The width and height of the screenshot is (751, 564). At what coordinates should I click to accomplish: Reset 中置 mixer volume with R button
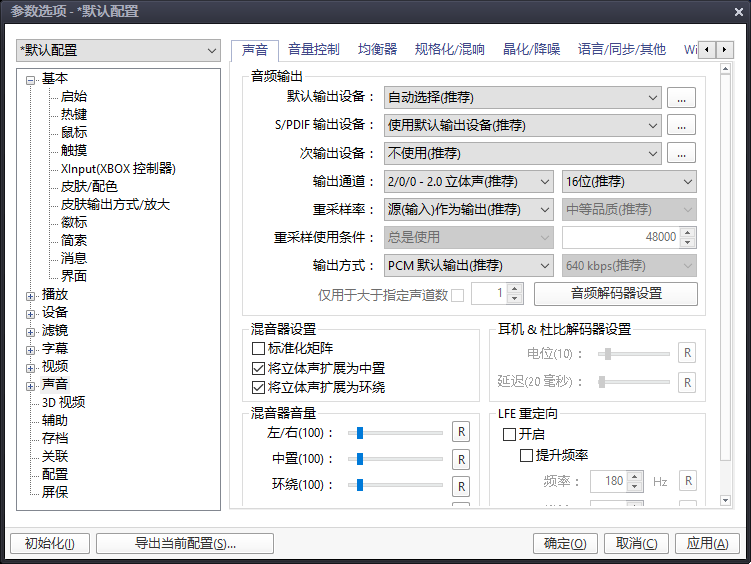pos(461,459)
